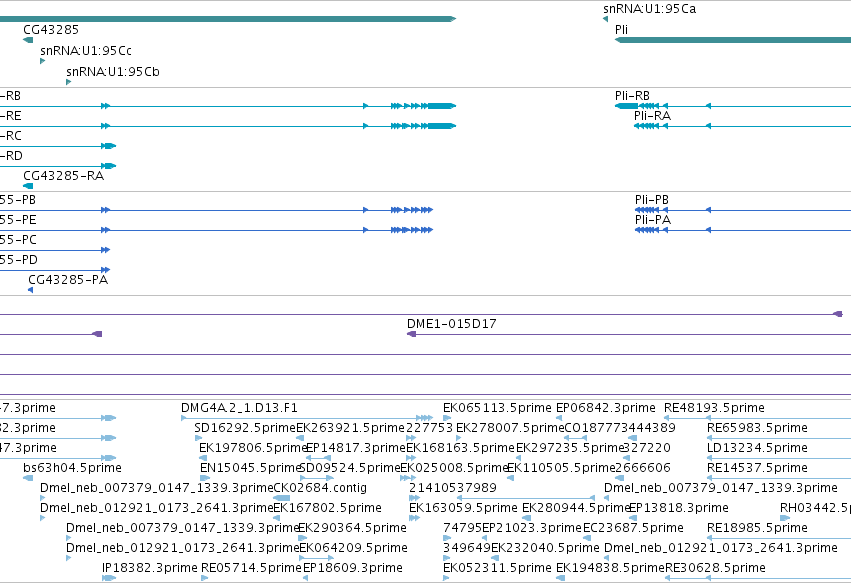Screen dimensions: 851x583
Task: Select EST EK232040.5prime
Action: pos(545,548)
